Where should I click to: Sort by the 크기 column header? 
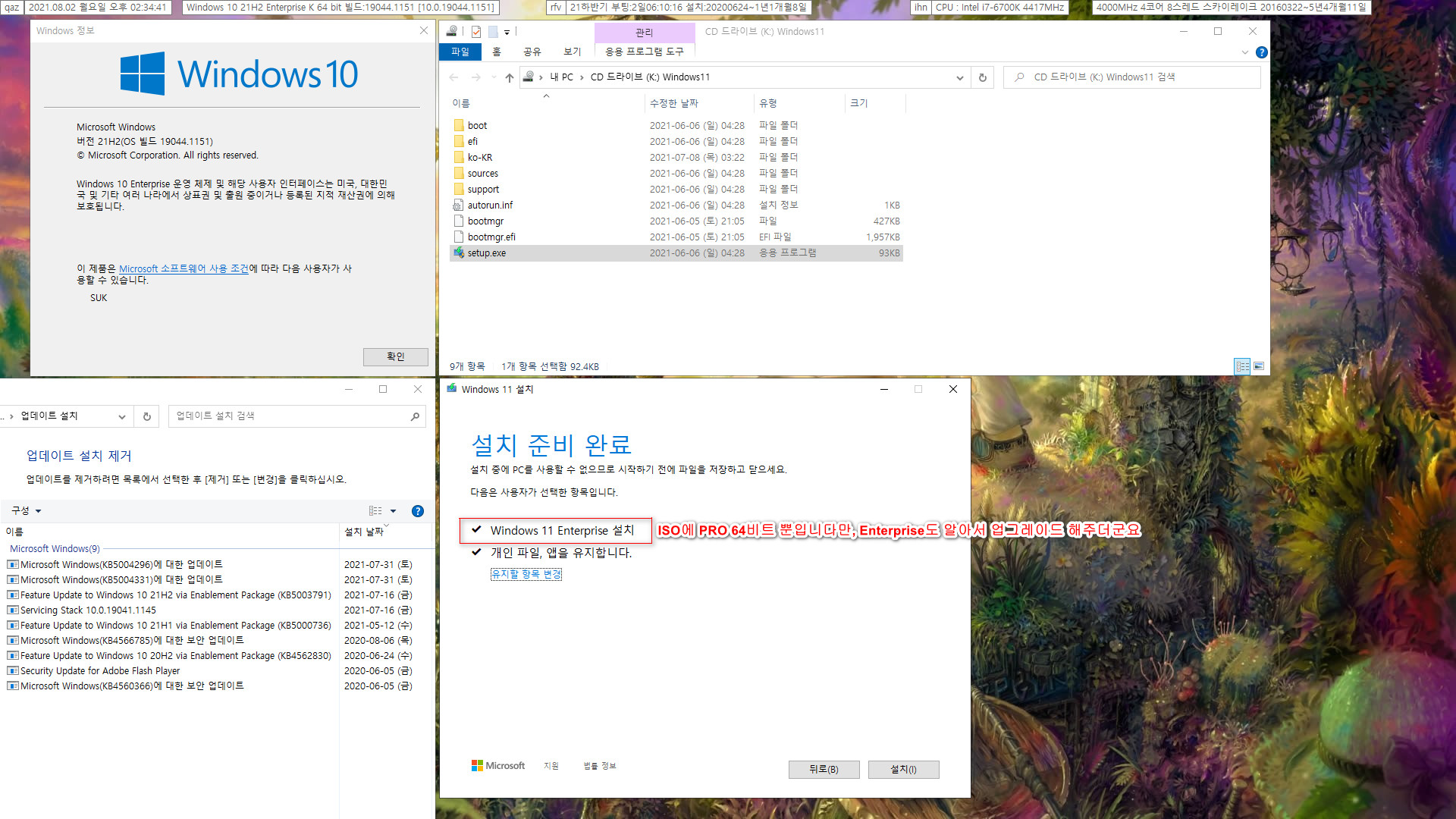(875, 103)
